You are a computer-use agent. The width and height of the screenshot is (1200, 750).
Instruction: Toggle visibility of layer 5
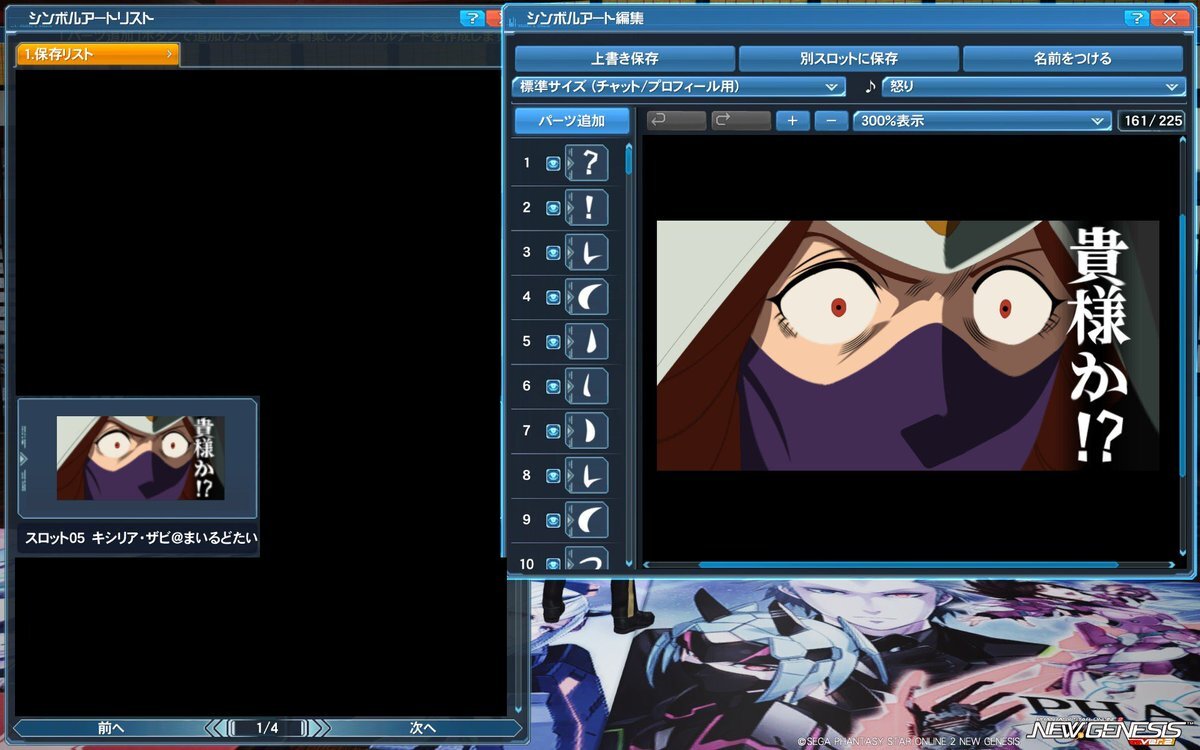[553, 342]
